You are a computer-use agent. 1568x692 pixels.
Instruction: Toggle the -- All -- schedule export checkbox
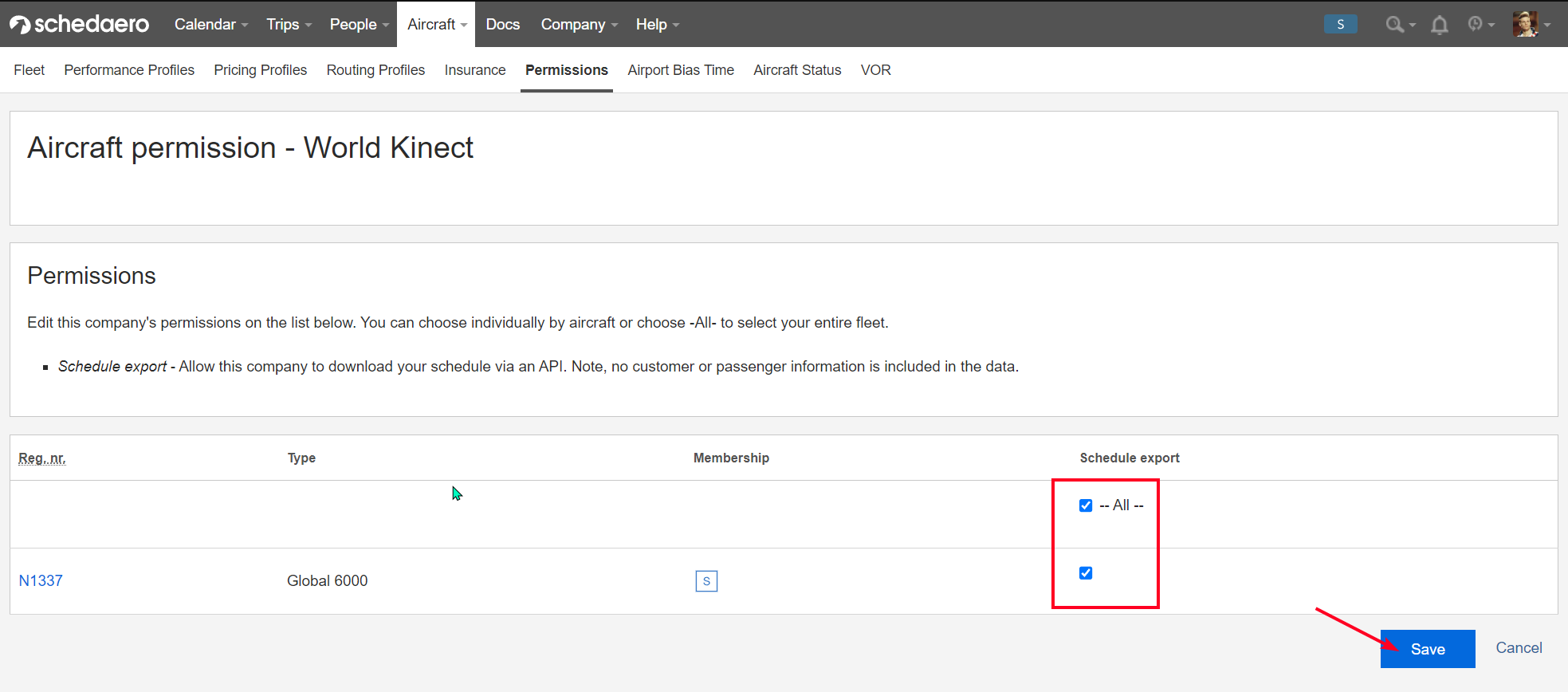point(1085,505)
